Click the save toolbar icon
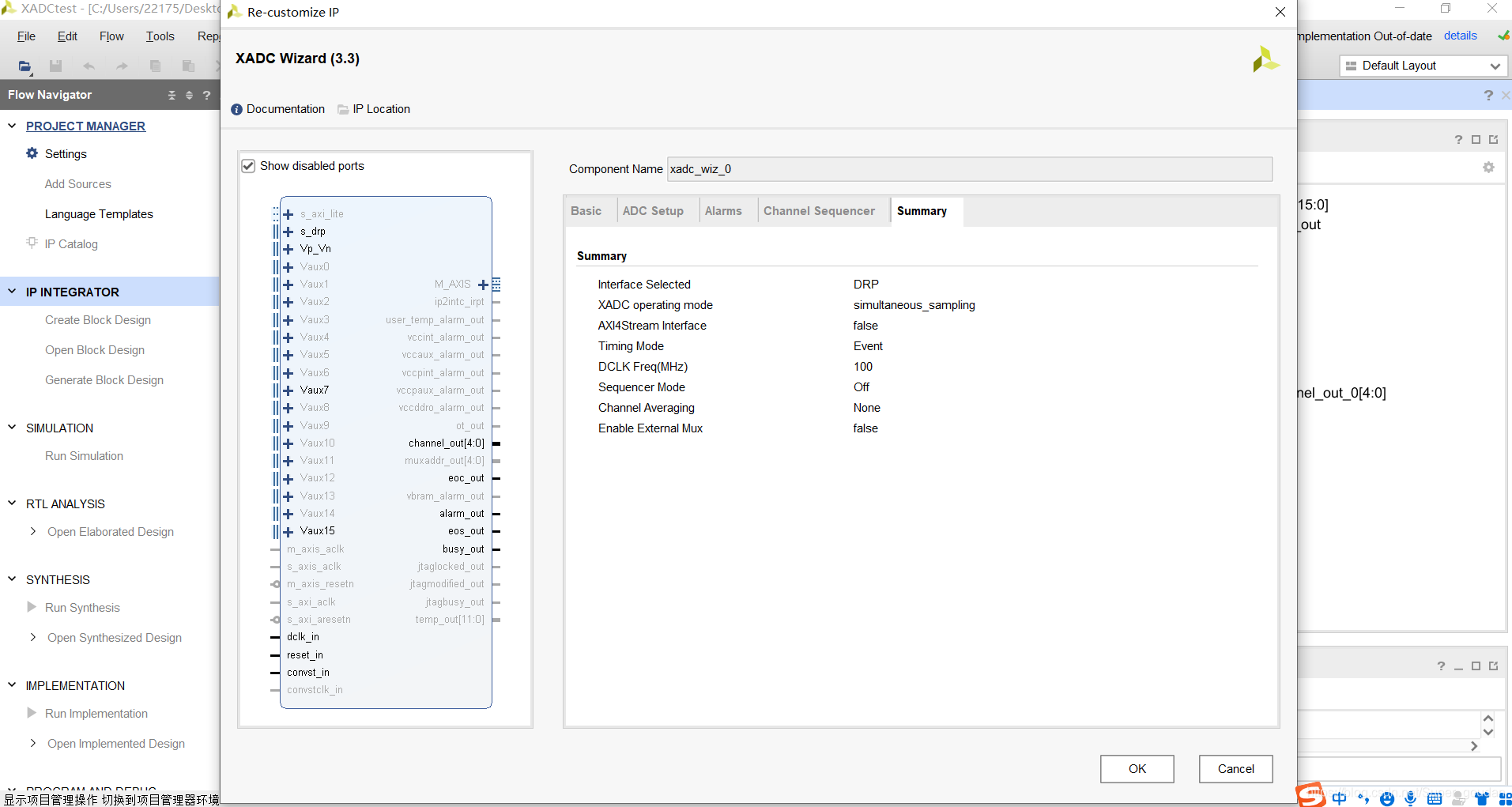Screen dimensions: 1512x807 pos(55,66)
